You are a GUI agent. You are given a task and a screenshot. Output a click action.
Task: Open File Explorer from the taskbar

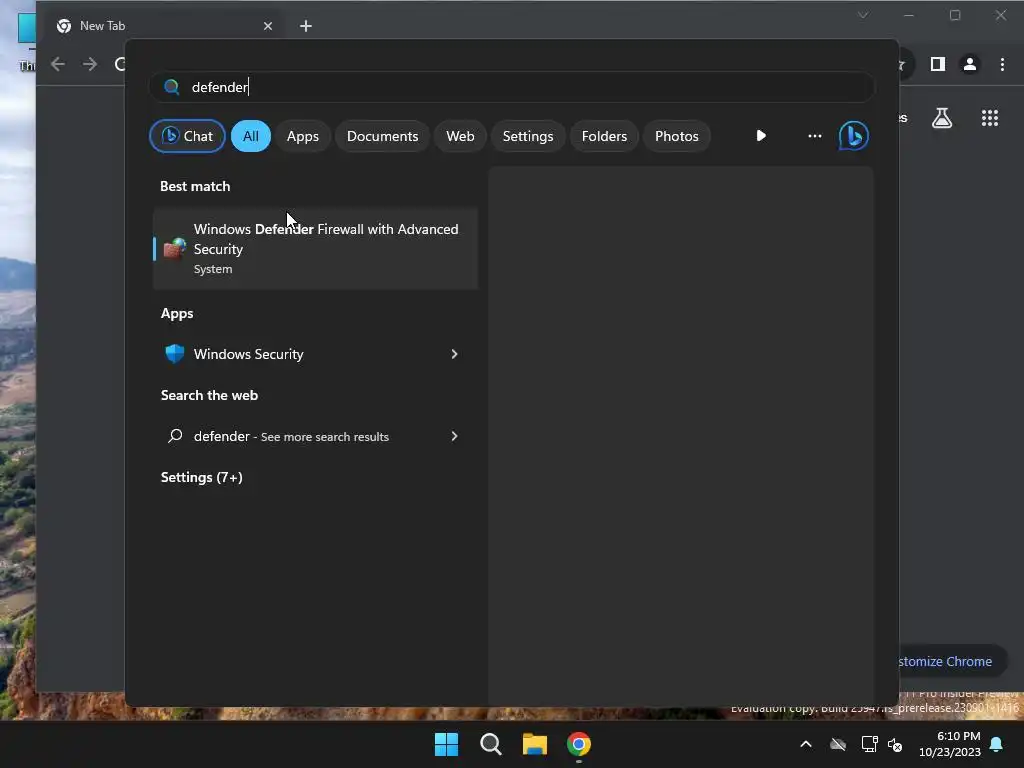[x=535, y=744]
